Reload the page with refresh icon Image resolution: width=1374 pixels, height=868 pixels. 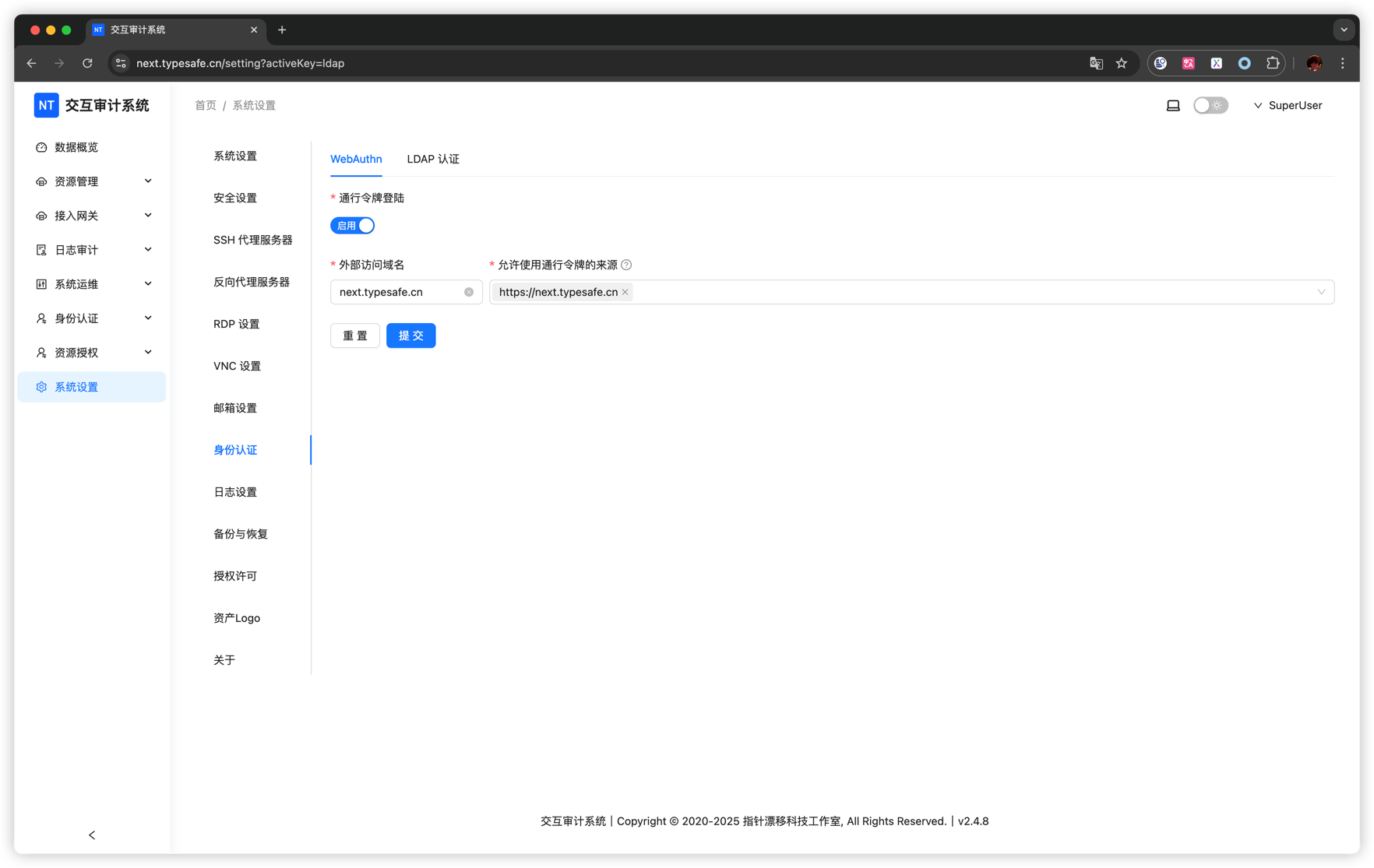[x=87, y=63]
